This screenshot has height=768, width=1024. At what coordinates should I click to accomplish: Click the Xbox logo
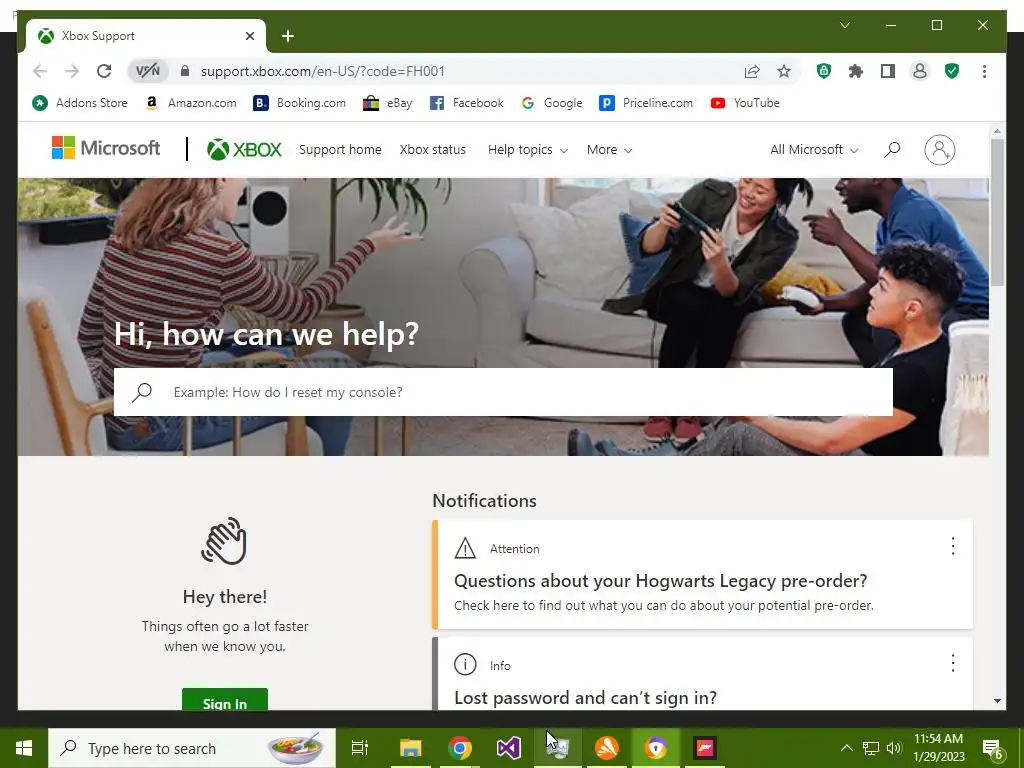coord(244,150)
